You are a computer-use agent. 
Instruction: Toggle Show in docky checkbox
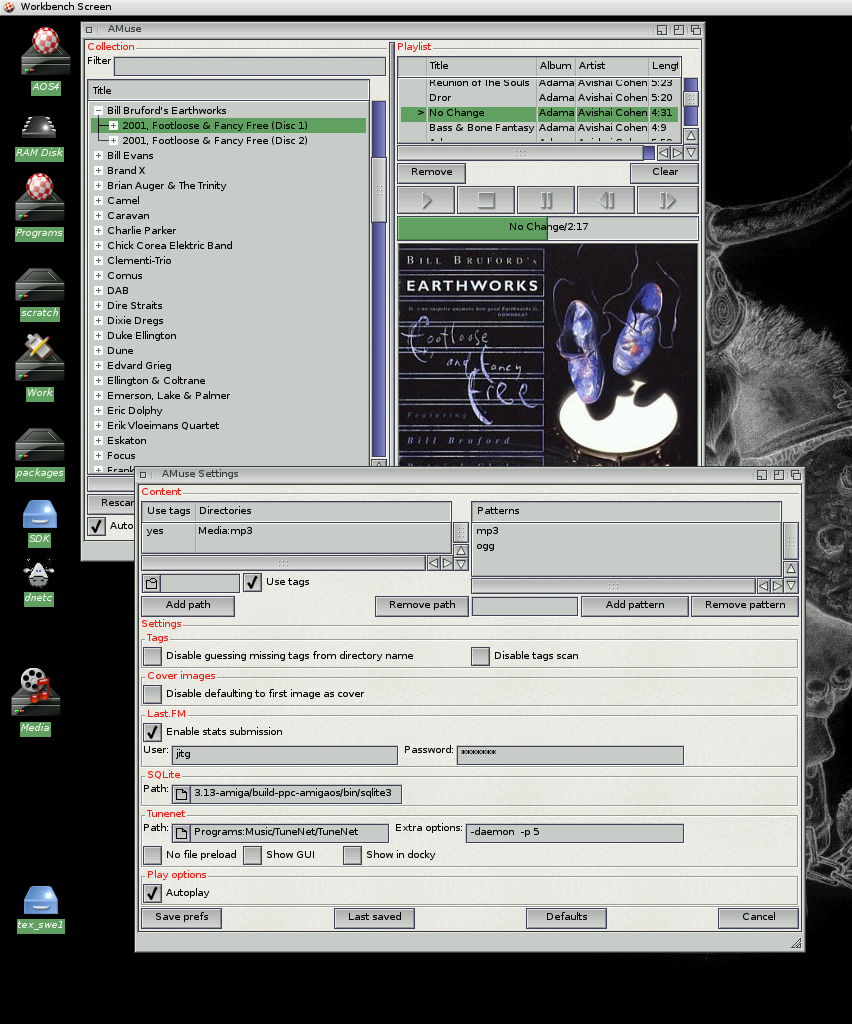(x=353, y=855)
